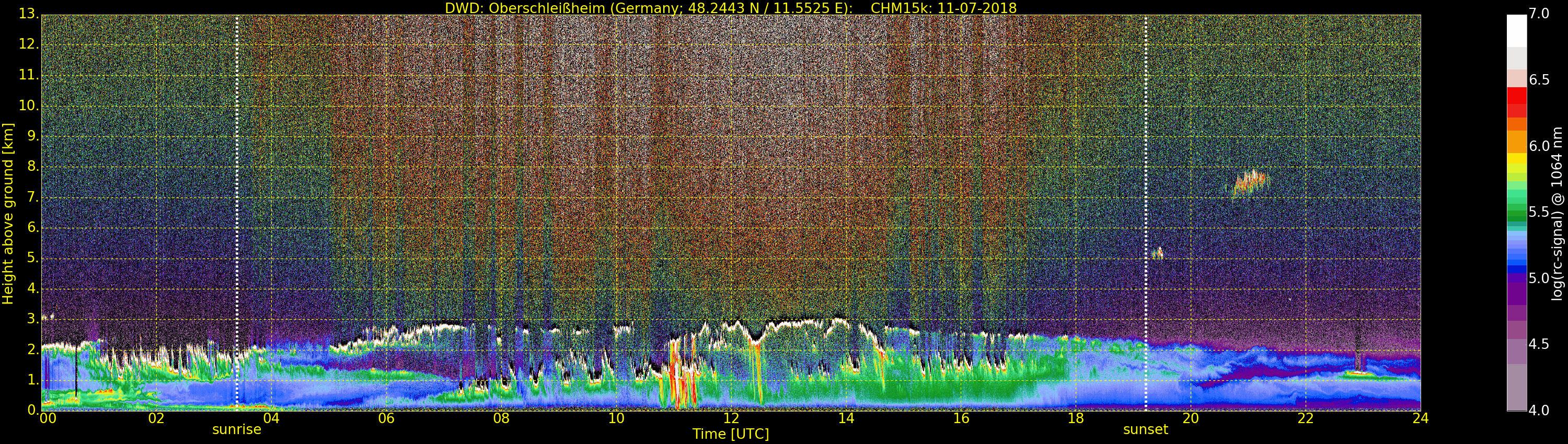Click the bright red segment of the colorbar
Viewport: 1568px width, 444px height.
(1517, 96)
